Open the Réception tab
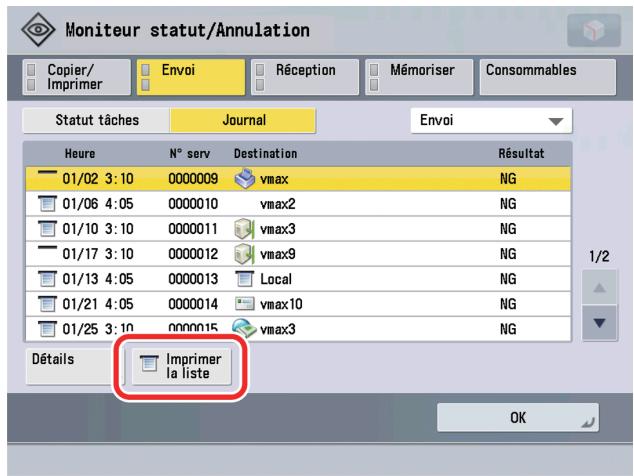Image resolution: width=634 pixels, height=476 pixels. click(305, 77)
